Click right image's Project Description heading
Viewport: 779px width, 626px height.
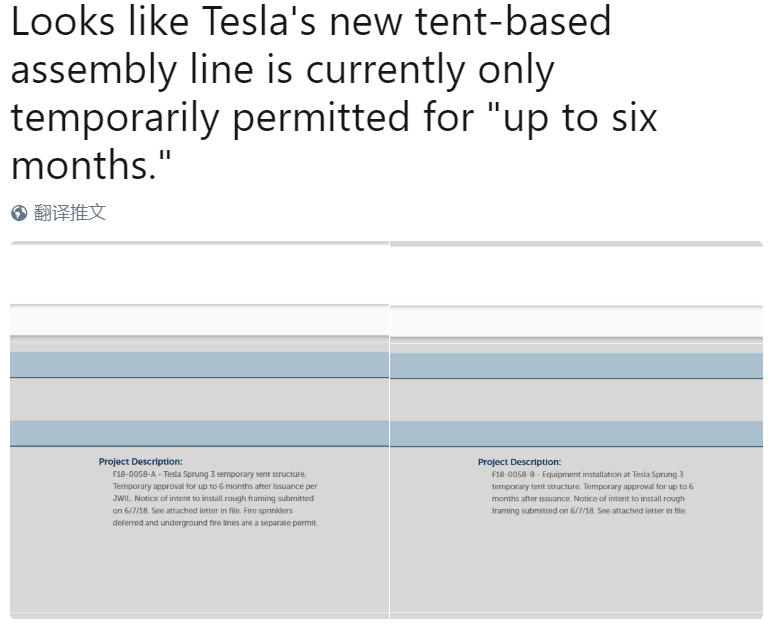[x=519, y=462]
